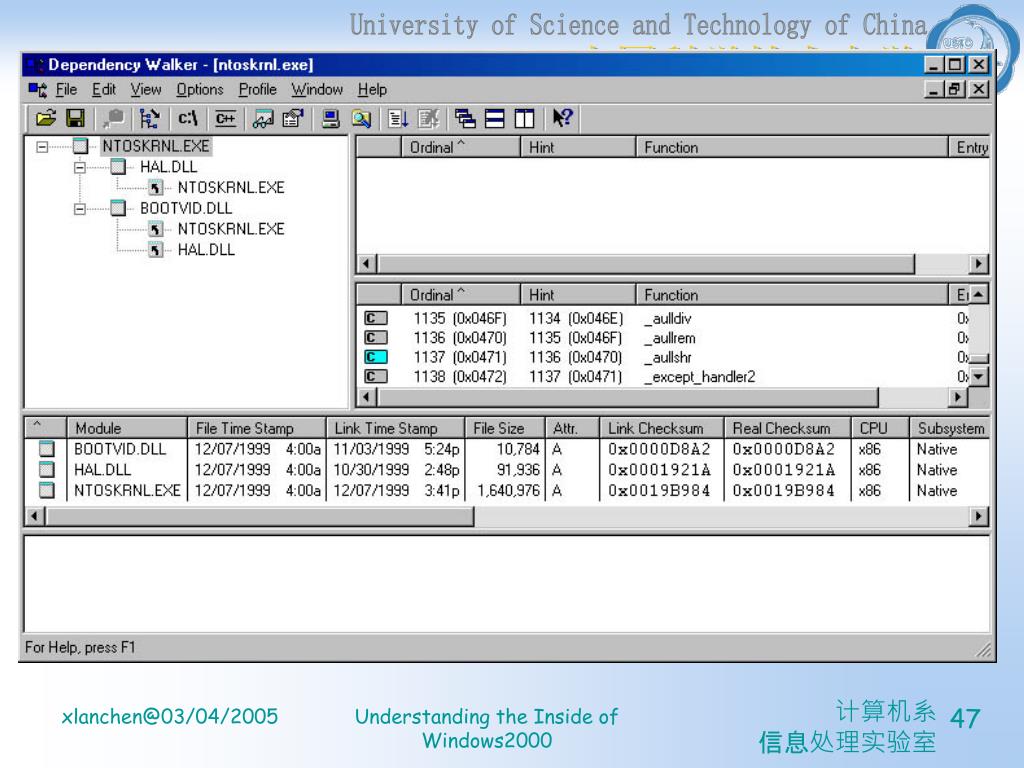This screenshot has width=1024, height=768.
Task: Click the Tile Vertically icon
Action: [x=524, y=118]
